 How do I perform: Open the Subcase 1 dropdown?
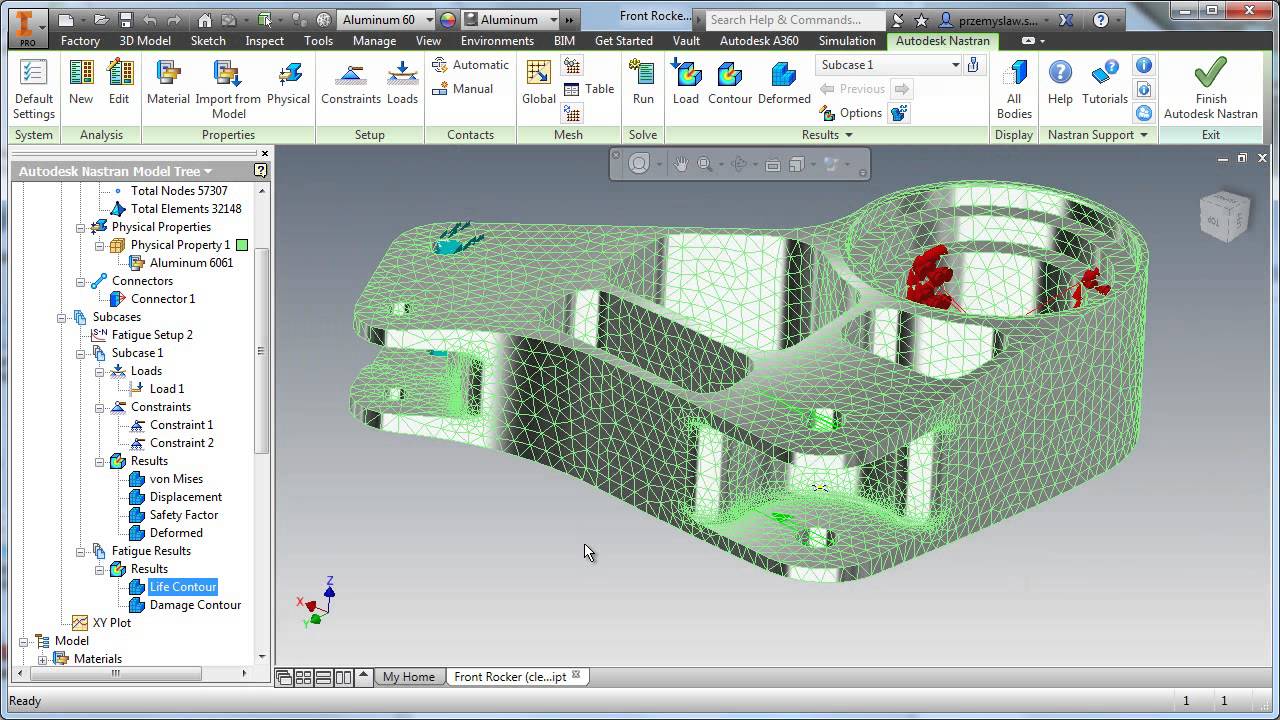[x=955, y=65]
